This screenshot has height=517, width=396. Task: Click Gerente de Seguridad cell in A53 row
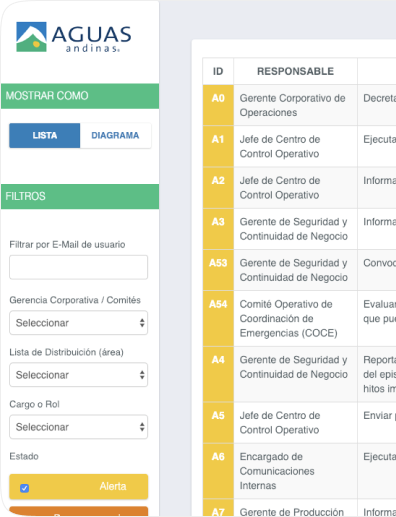click(295, 270)
